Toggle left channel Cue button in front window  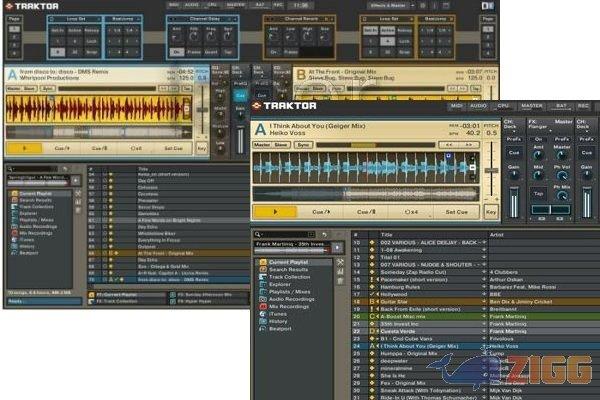pos(514,153)
